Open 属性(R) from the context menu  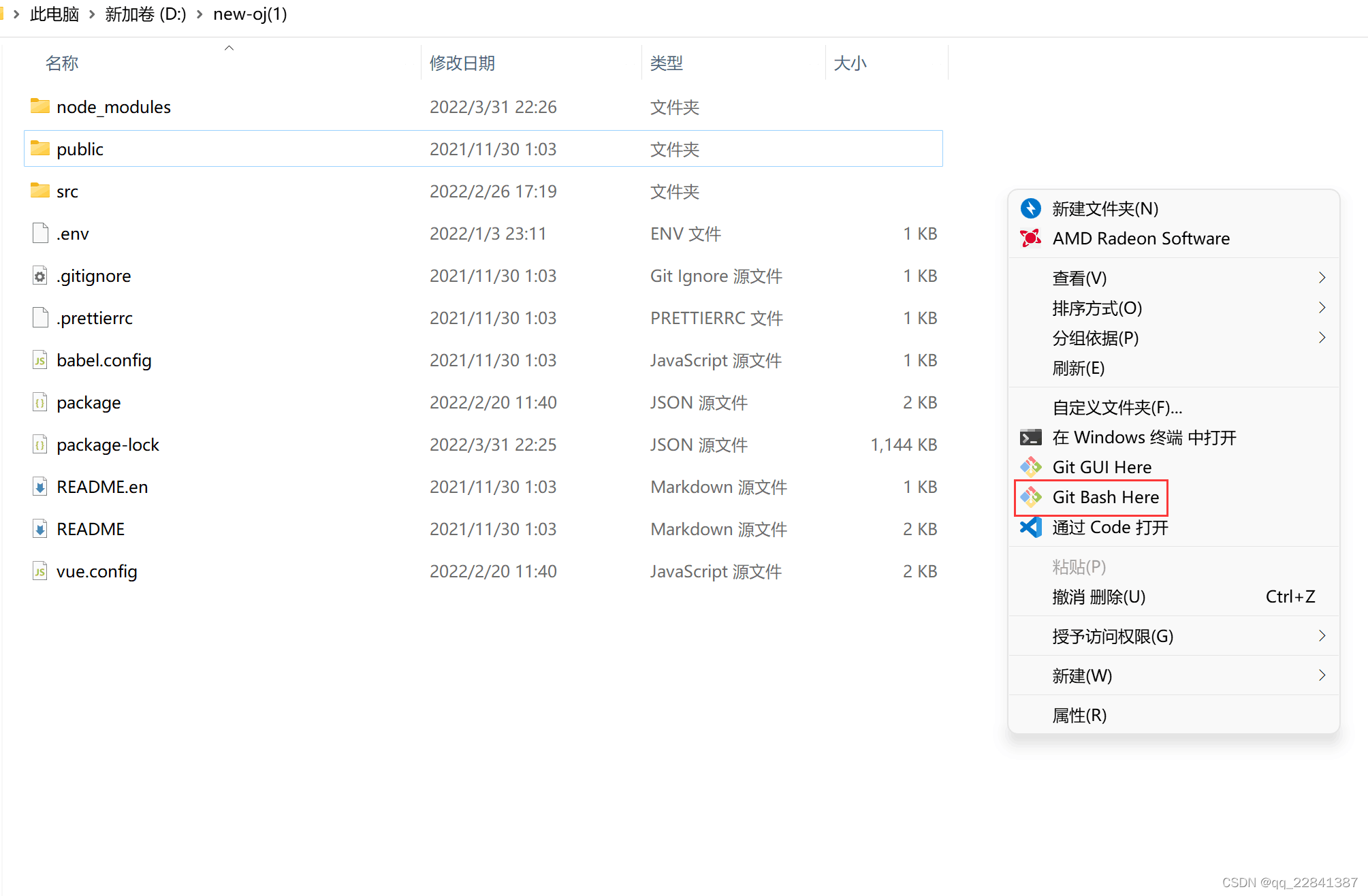coord(1079,715)
